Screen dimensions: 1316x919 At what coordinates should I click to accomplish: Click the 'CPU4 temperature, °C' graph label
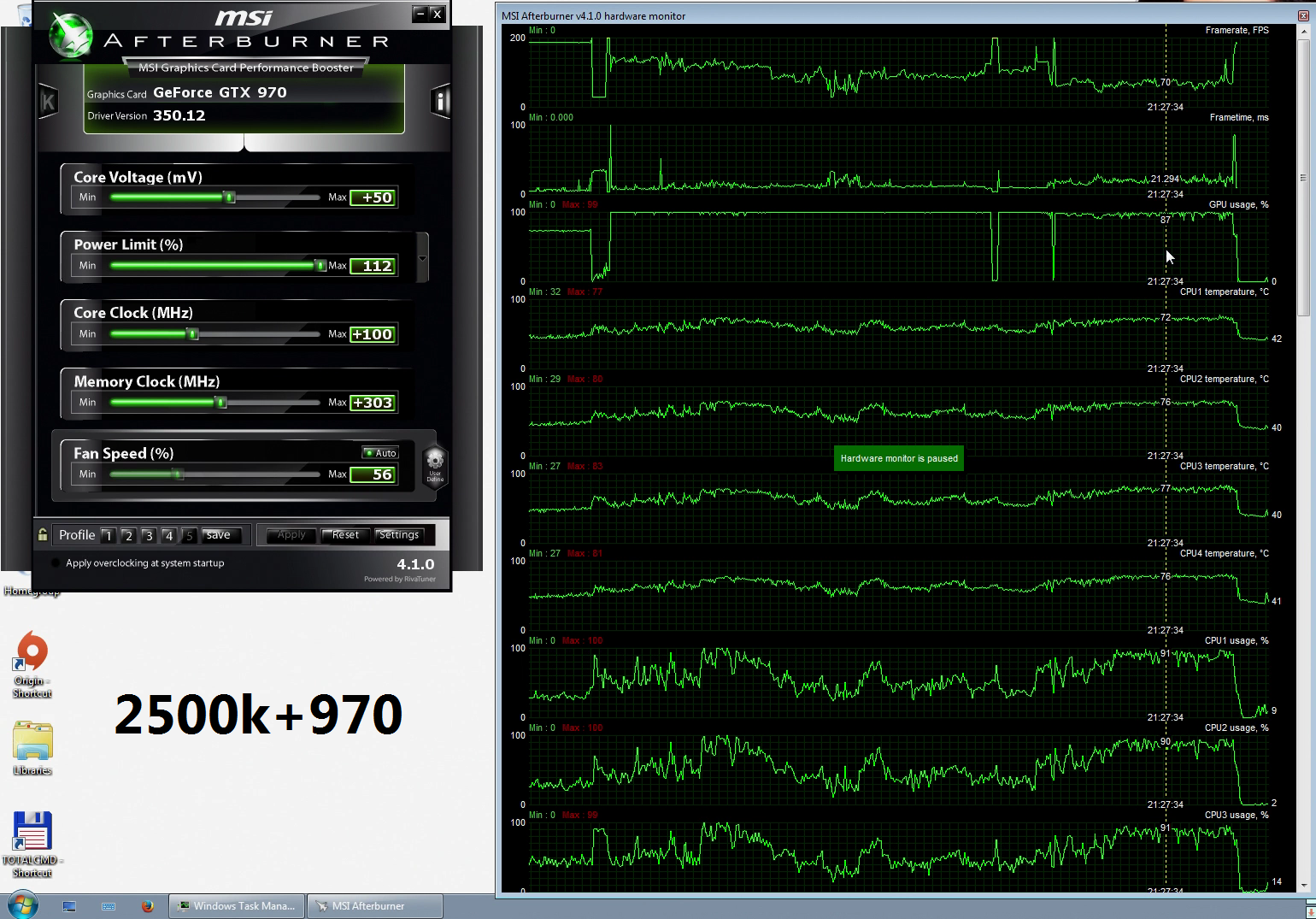pyautogui.click(x=1225, y=553)
